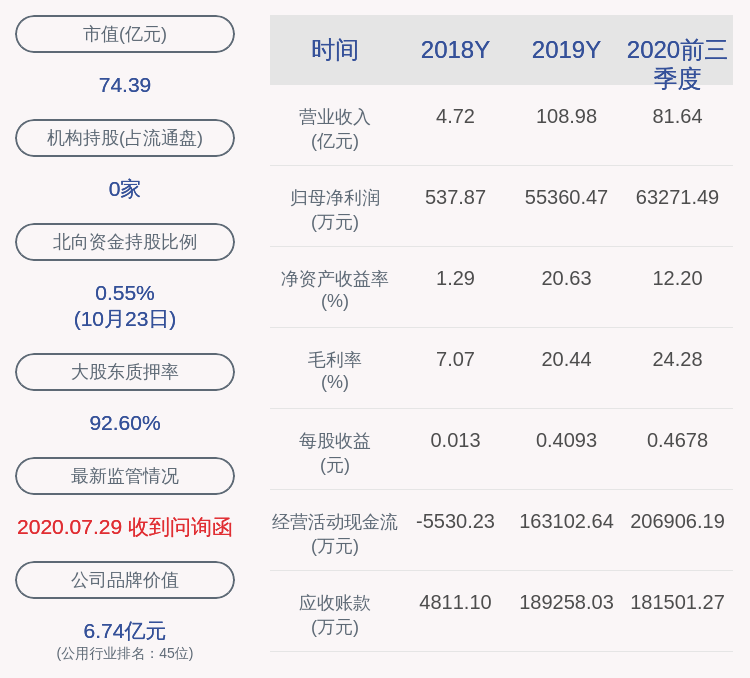
Task: Click the 经营活动现金流(万元) row label
Action: [335, 534]
